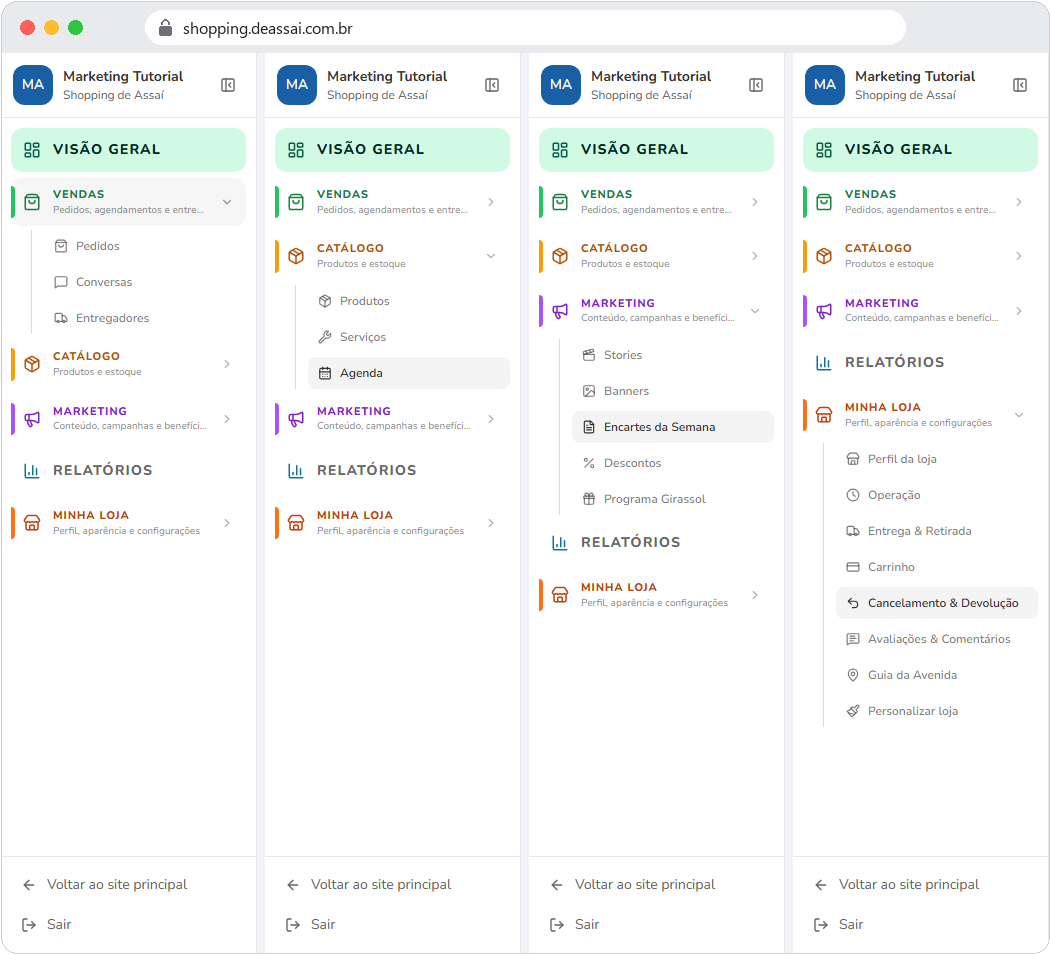Click the Banners image icon
Image resolution: width=1050 pixels, height=954 pixels.
[x=589, y=392]
